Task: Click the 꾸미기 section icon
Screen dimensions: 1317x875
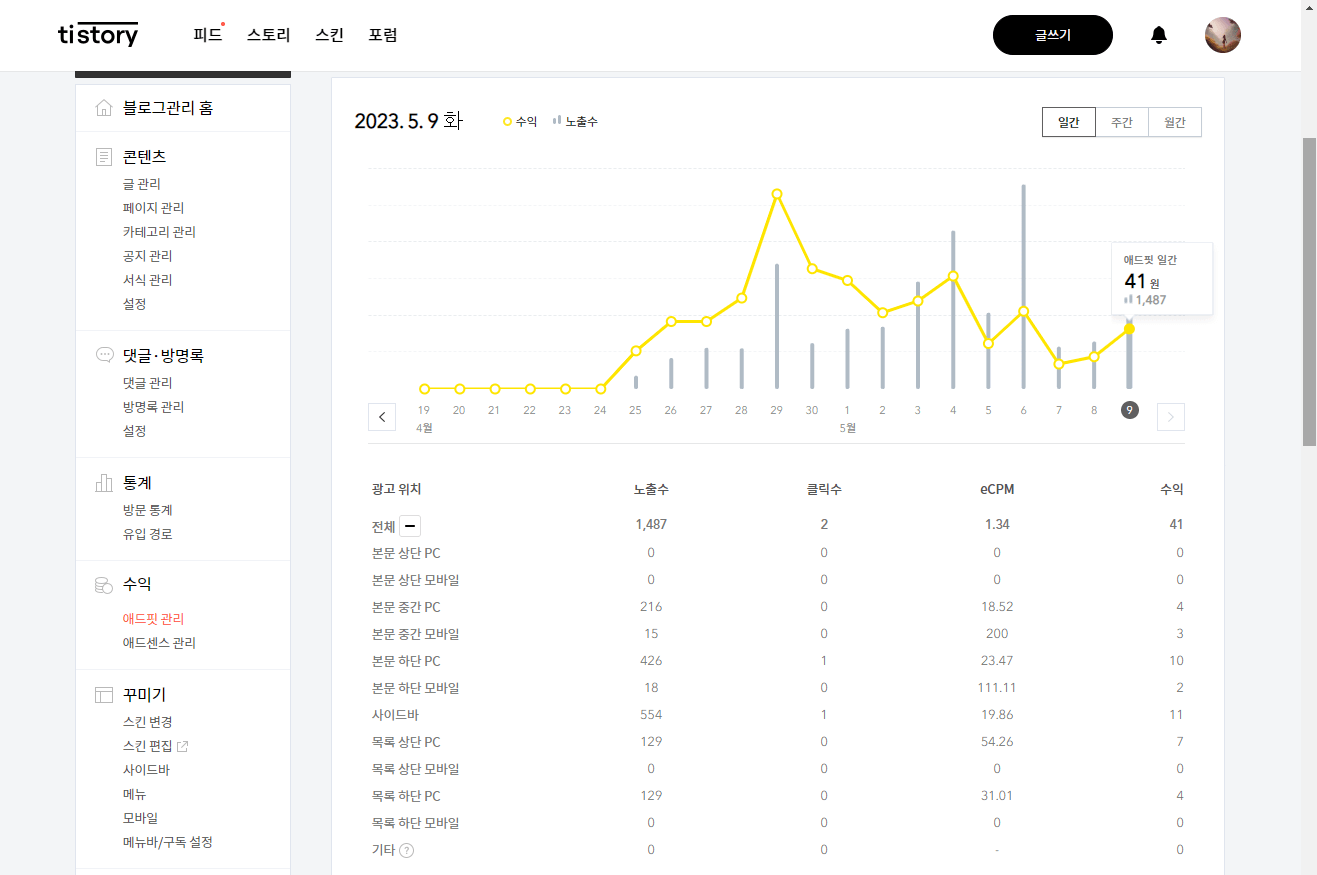Action: [x=103, y=694]
